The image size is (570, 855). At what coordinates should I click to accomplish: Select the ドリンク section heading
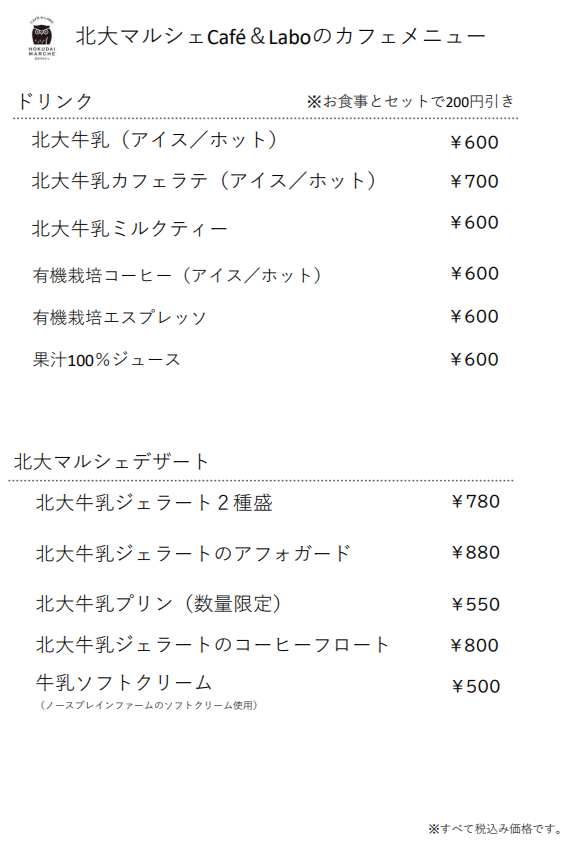(54, 101)
